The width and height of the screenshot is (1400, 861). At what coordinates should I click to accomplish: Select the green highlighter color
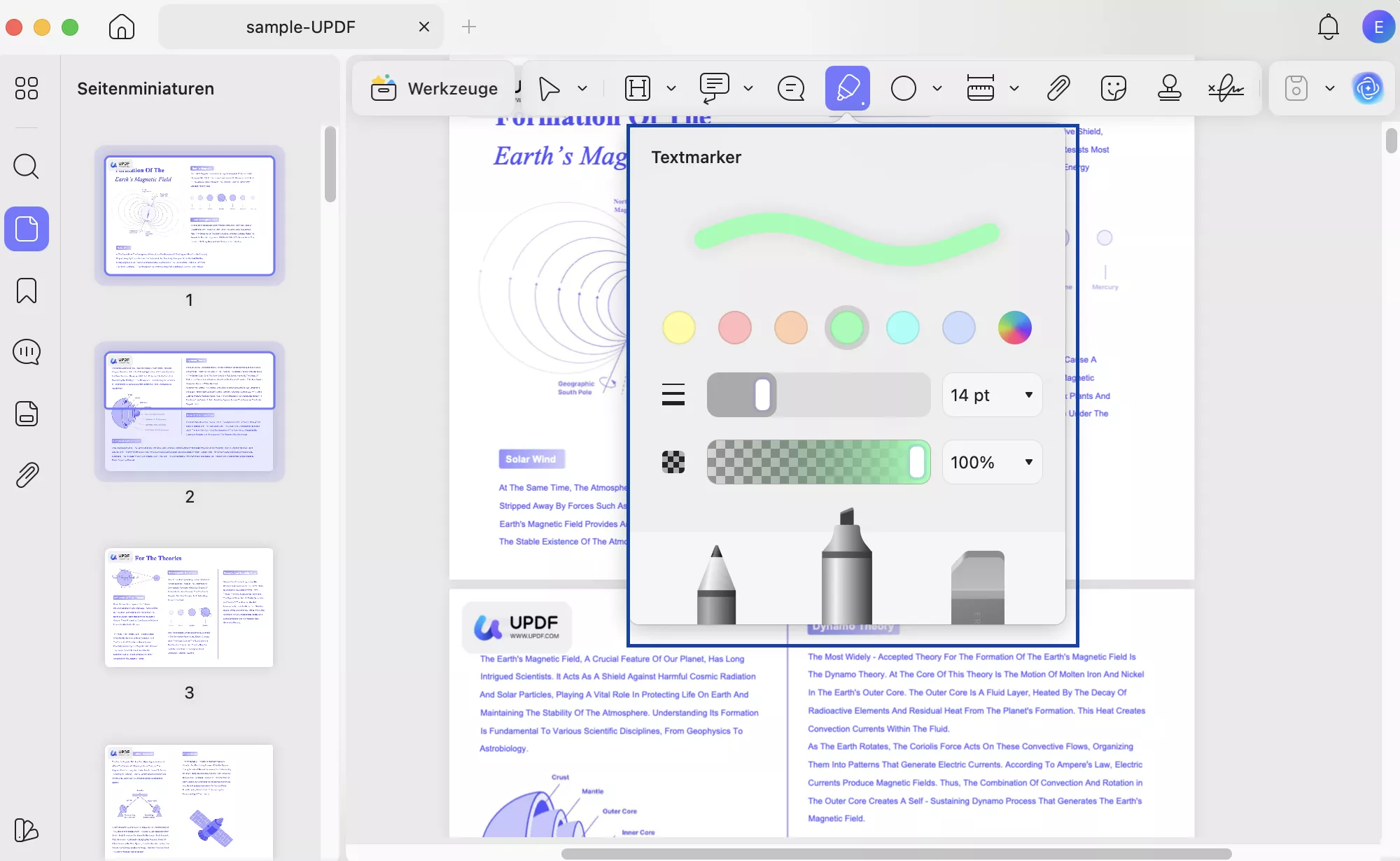pyautogui.click(x=847, y=328)
